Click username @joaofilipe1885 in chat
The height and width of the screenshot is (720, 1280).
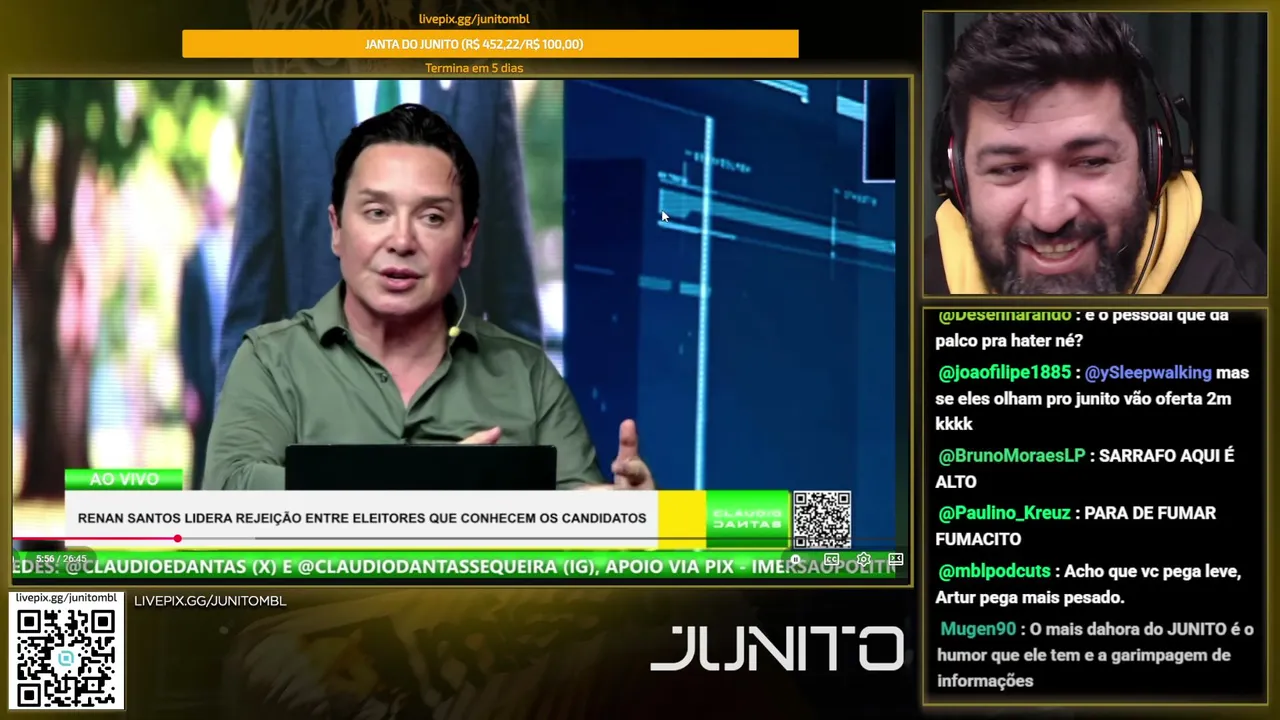(1004, 372)
